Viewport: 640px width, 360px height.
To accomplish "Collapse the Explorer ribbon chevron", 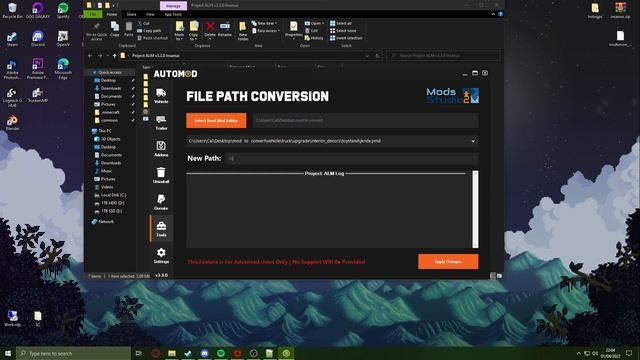I will click(493, 14).
